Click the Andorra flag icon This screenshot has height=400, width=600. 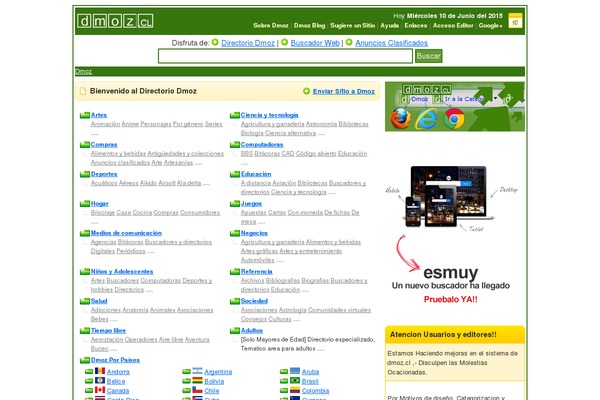tap(100, 371)
